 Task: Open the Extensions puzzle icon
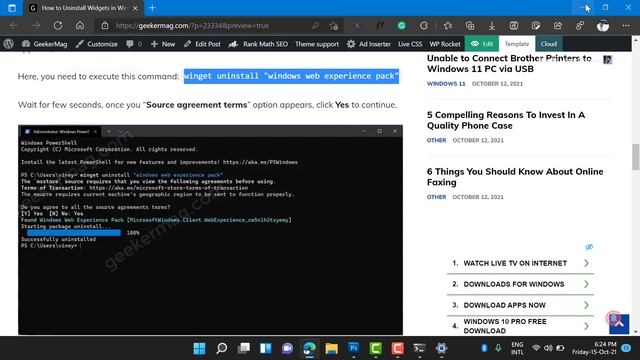424,26
